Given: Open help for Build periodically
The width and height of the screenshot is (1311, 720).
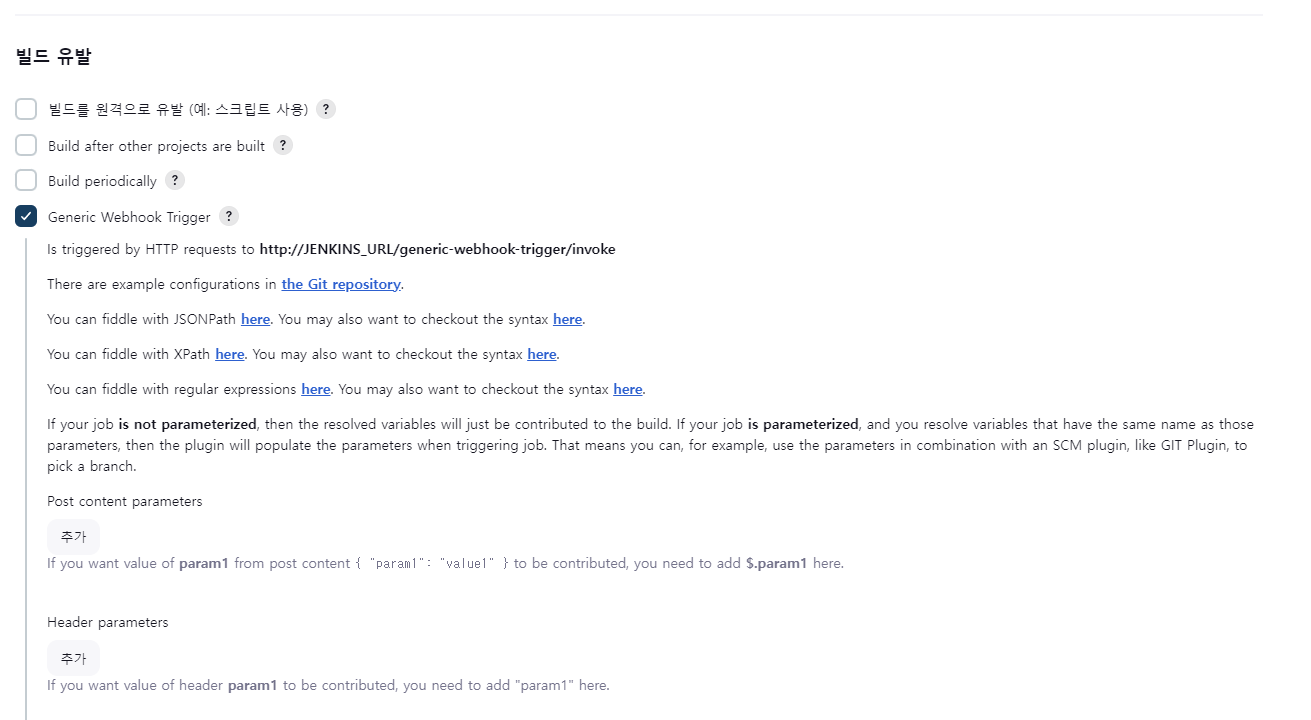Looking at the screenshot, I should [174, 180].
